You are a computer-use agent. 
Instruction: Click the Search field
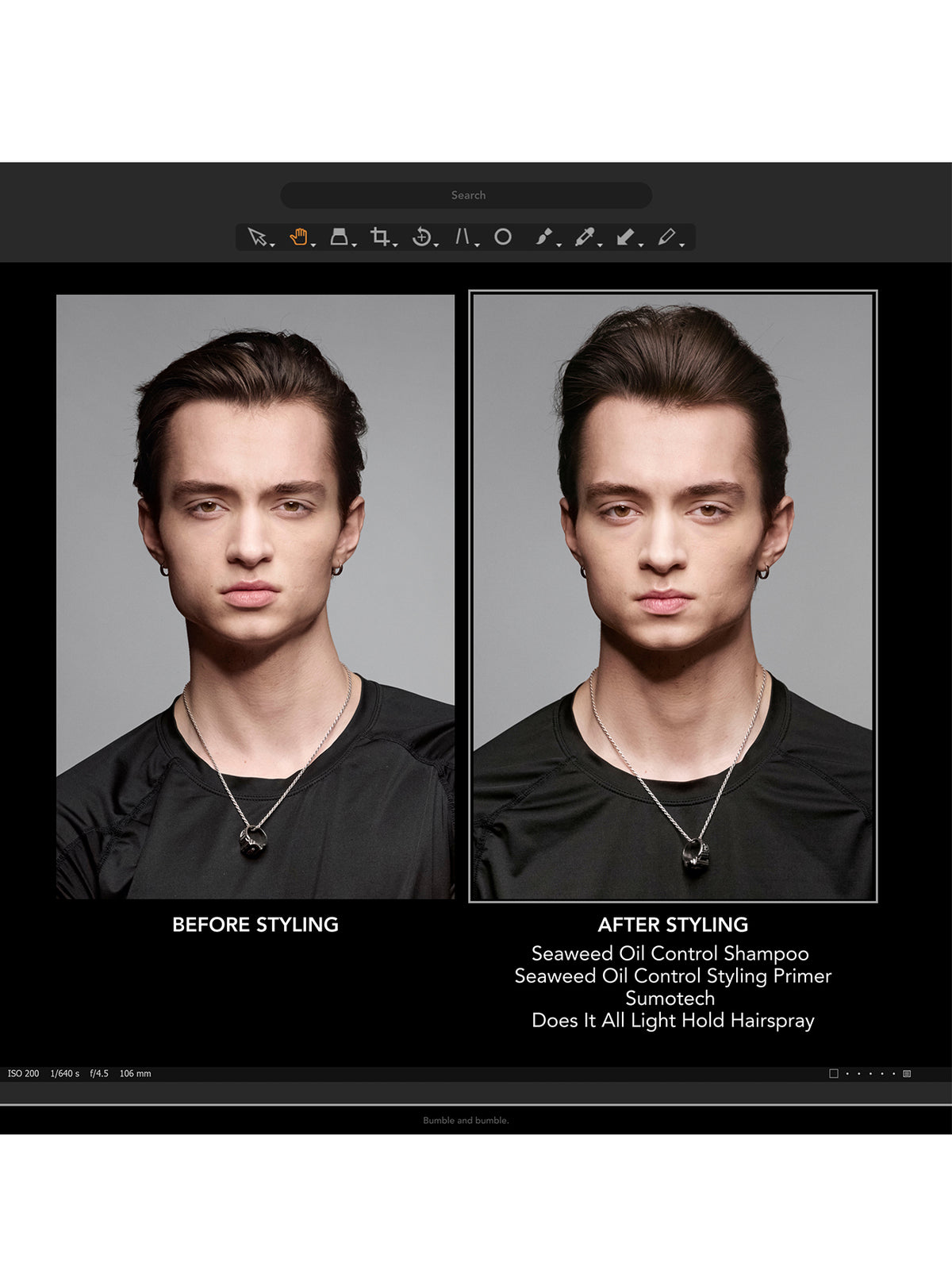click(x=466, y=195)
